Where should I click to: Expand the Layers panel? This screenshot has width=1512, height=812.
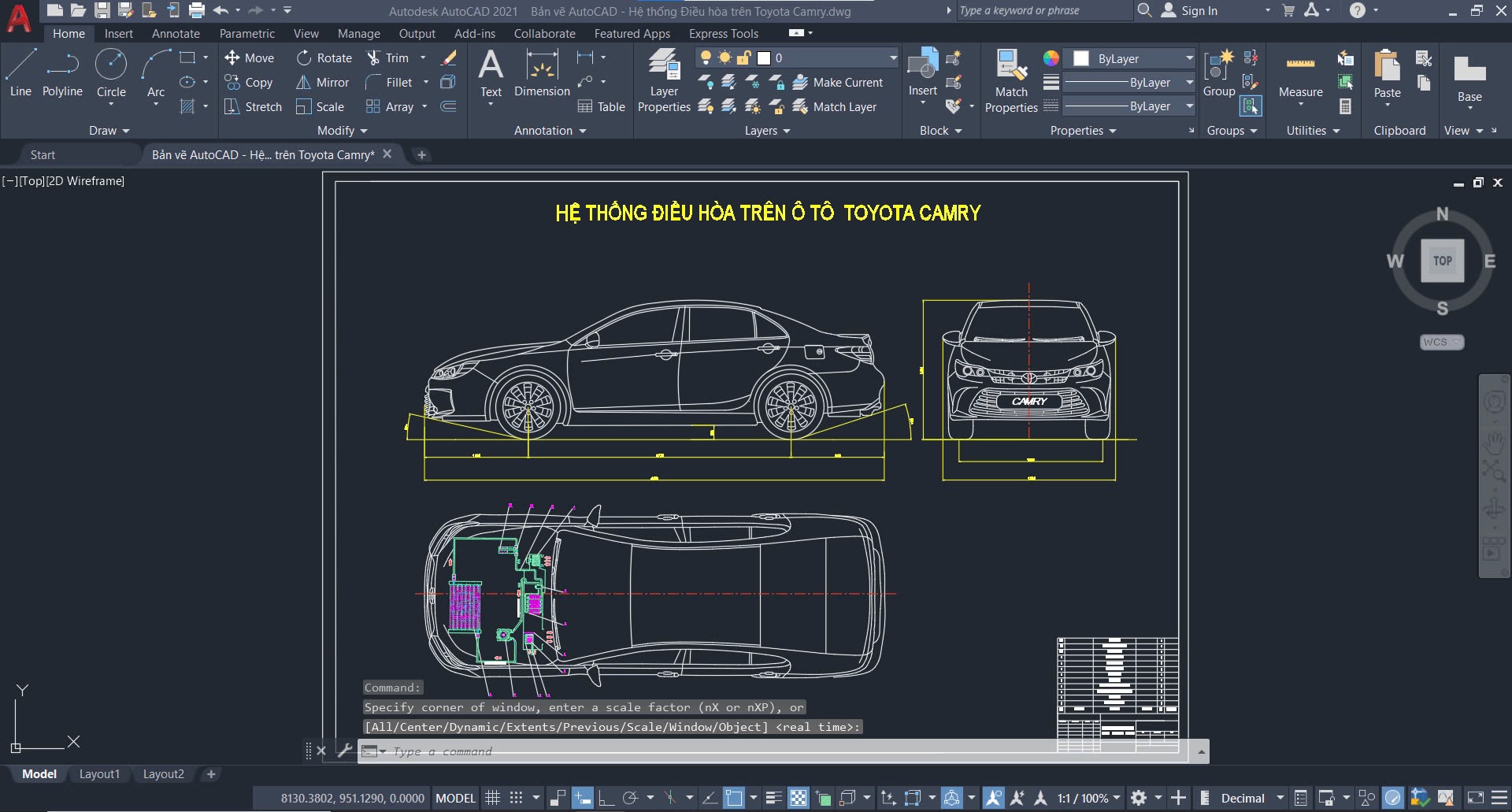(x=767, y=131)
